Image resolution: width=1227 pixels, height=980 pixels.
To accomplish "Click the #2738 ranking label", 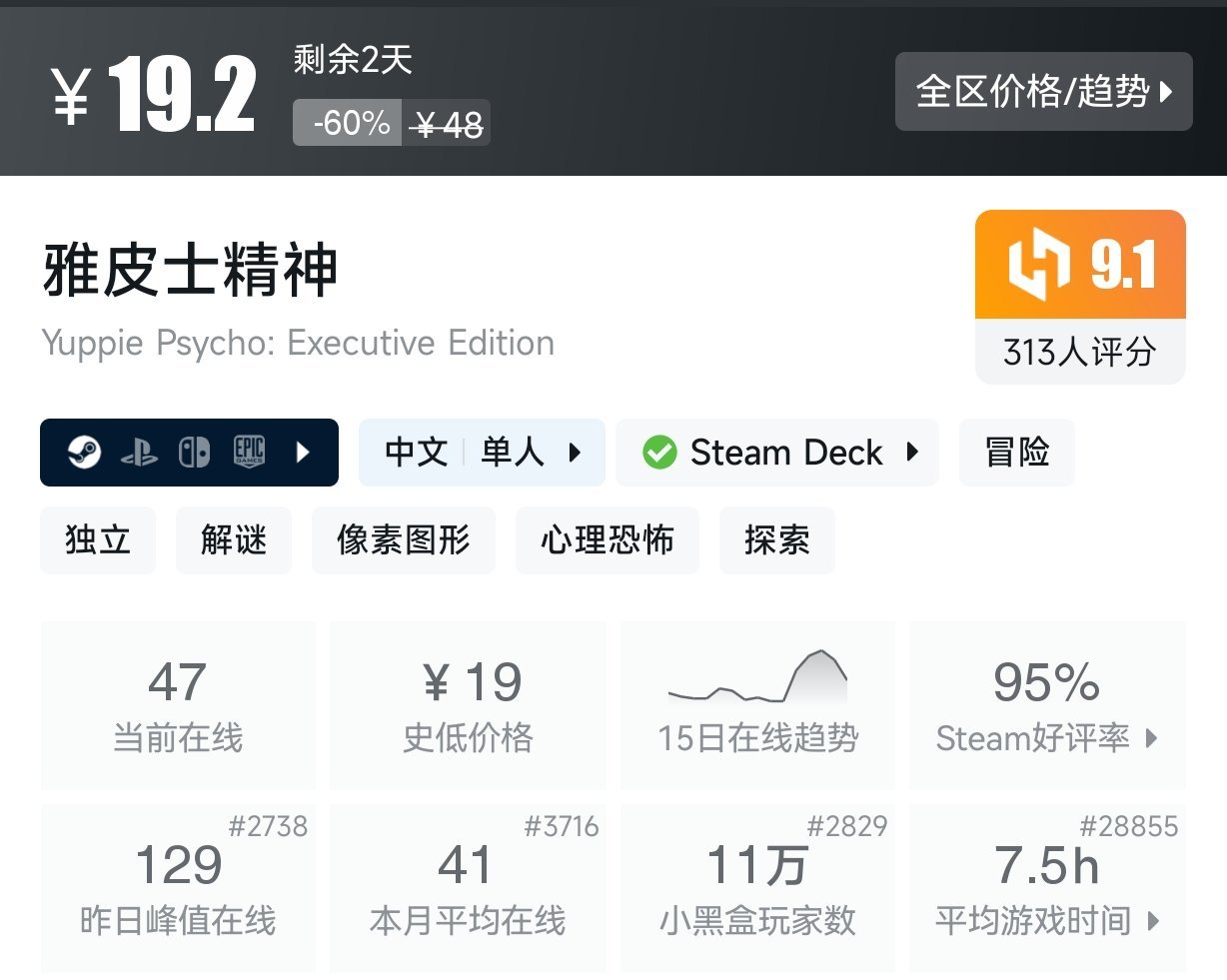I will click(x=268, y=826).
